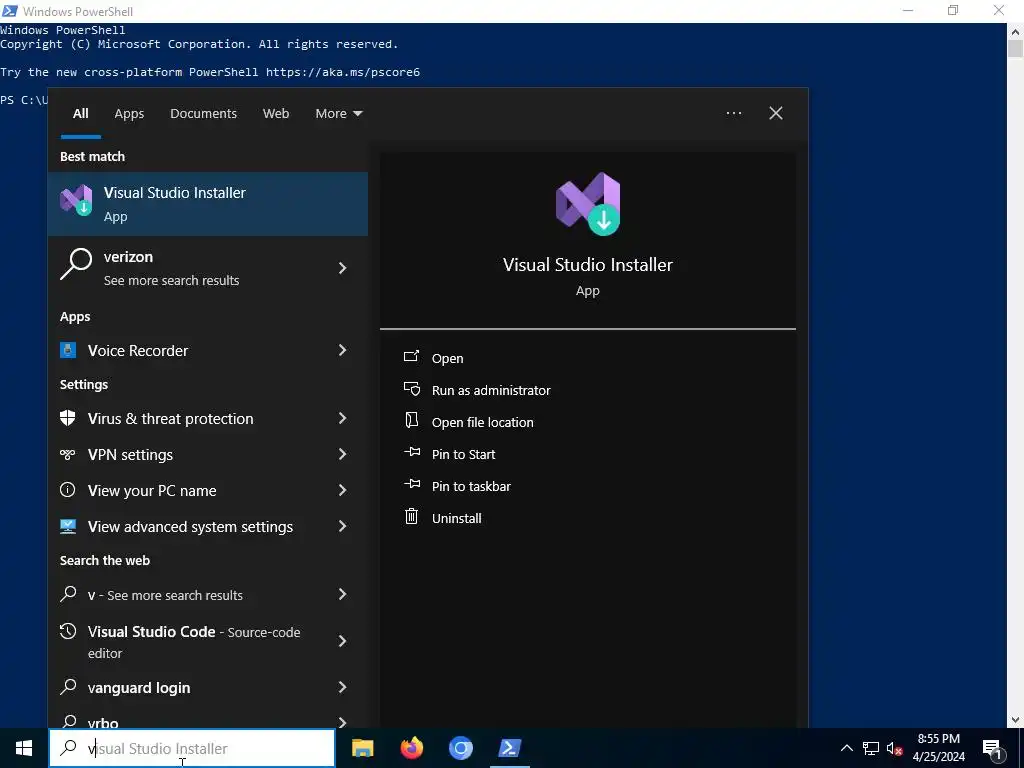Launch Chrome from the taskbar
The image size is (1024, 768).
click(460, 748)
